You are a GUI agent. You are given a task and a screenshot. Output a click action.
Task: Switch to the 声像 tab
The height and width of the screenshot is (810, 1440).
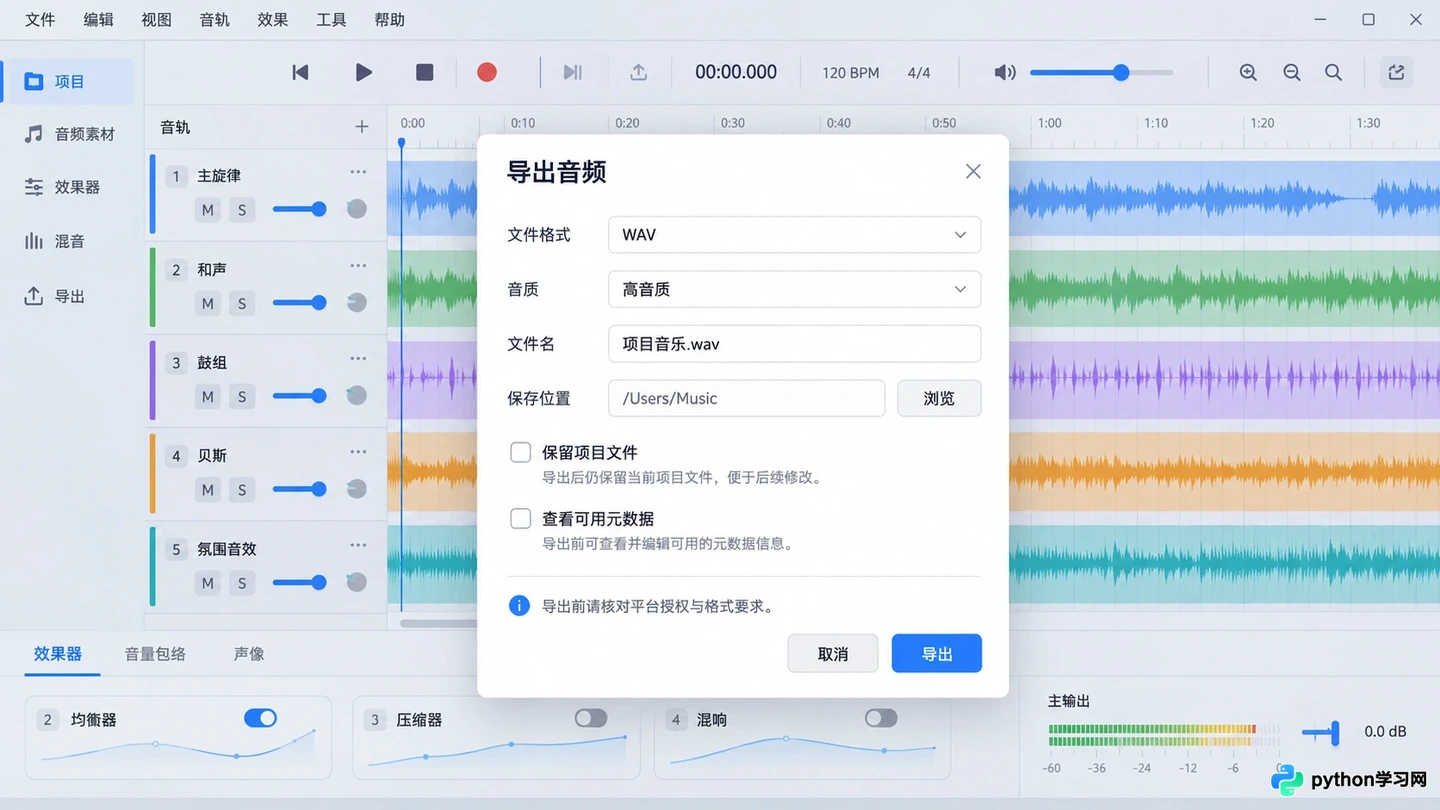(249, 654)
